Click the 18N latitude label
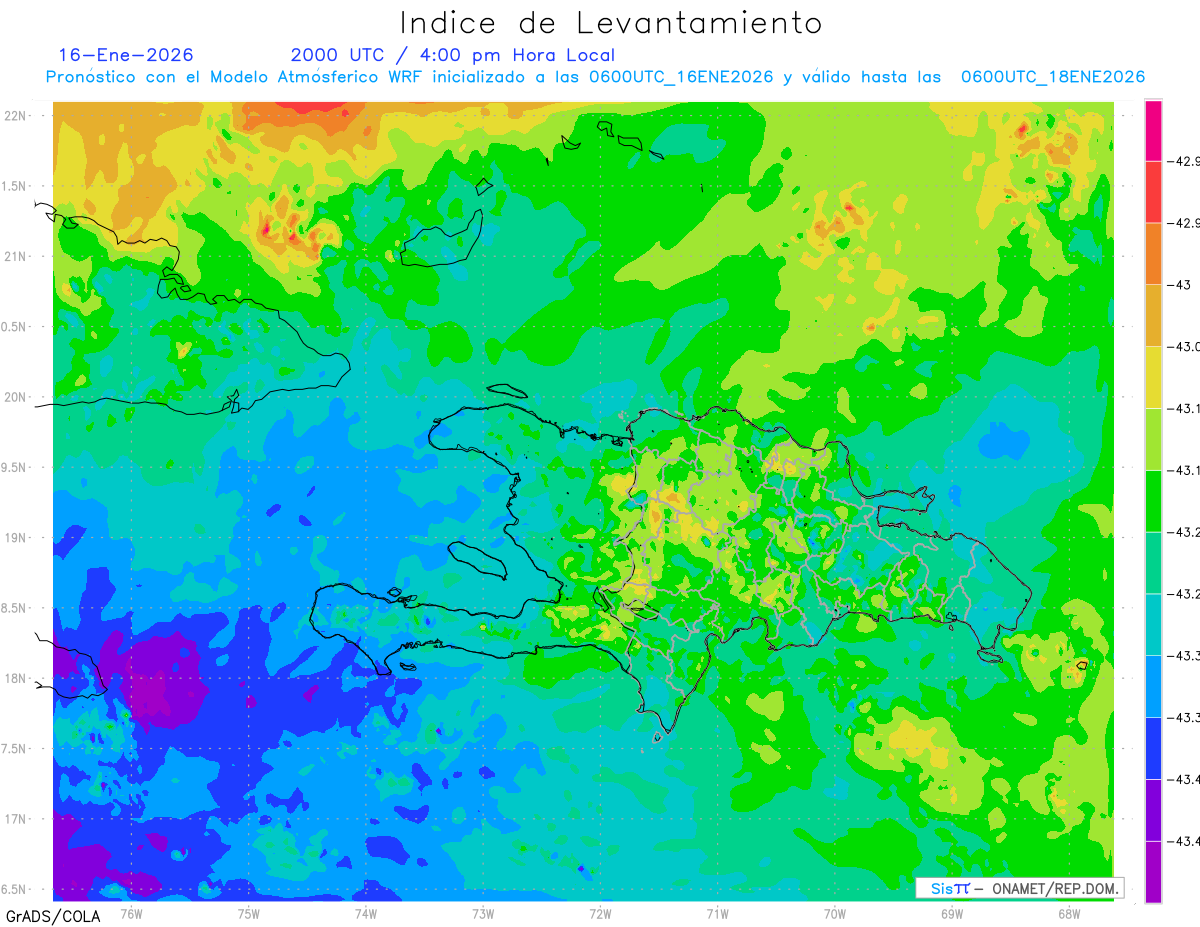Screen dimensions: 1200x927 pos(16,678)
